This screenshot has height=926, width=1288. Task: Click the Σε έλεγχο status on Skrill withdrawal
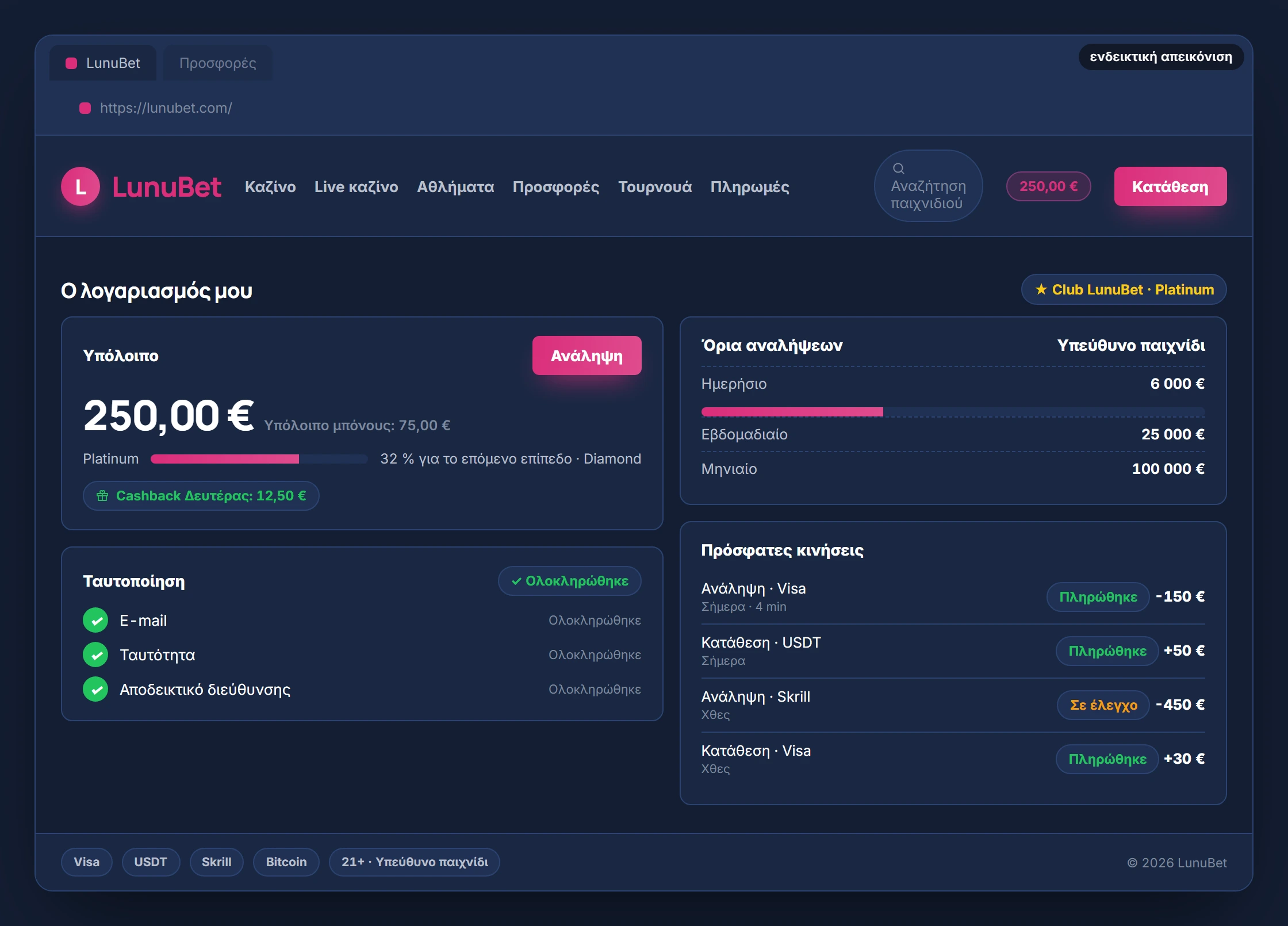coord(1103,705)
